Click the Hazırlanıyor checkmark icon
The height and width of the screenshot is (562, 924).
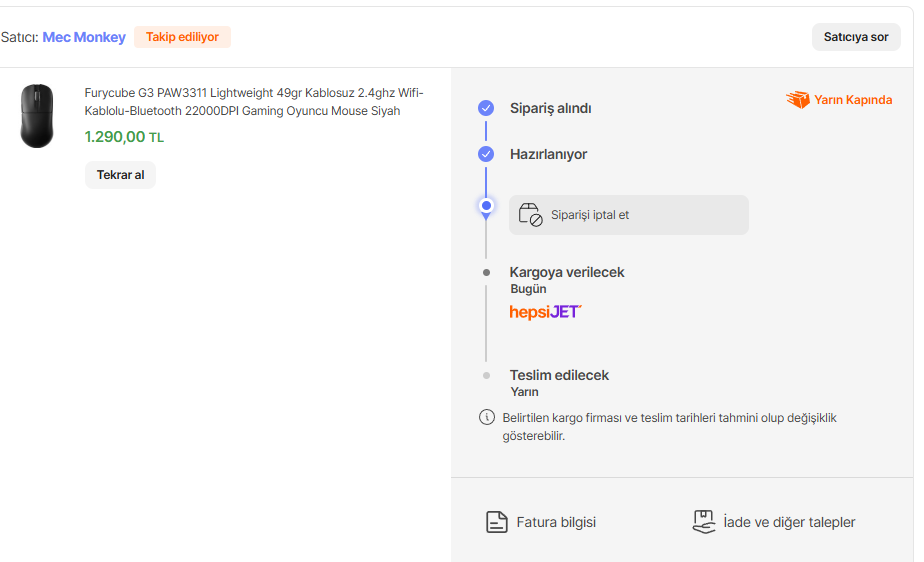(486, 154)
